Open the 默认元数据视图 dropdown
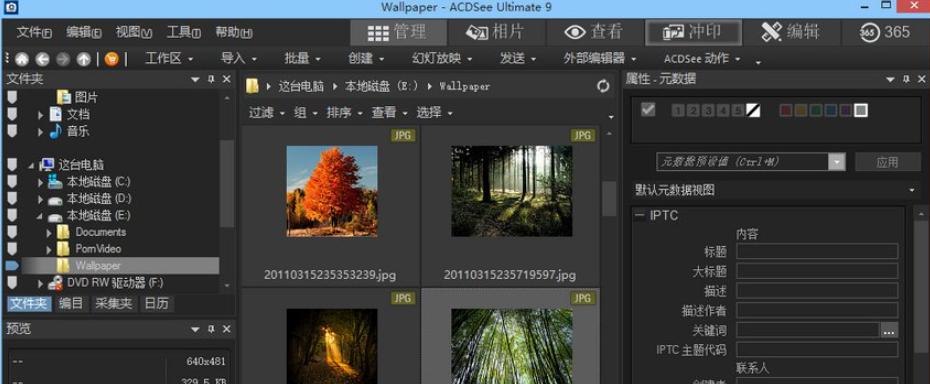 912,190
